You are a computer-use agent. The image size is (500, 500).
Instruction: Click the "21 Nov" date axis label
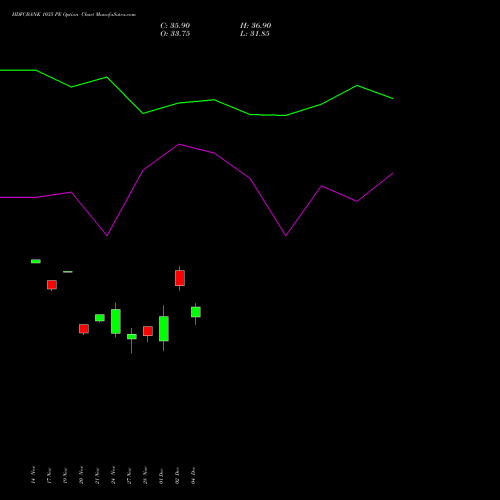point(97,475)
